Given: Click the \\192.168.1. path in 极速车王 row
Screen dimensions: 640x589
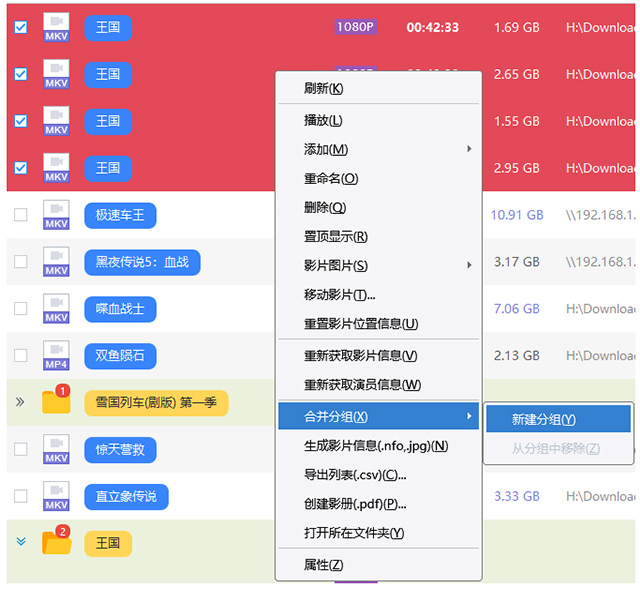Looking at the screenshot, I should click(600, 215).
